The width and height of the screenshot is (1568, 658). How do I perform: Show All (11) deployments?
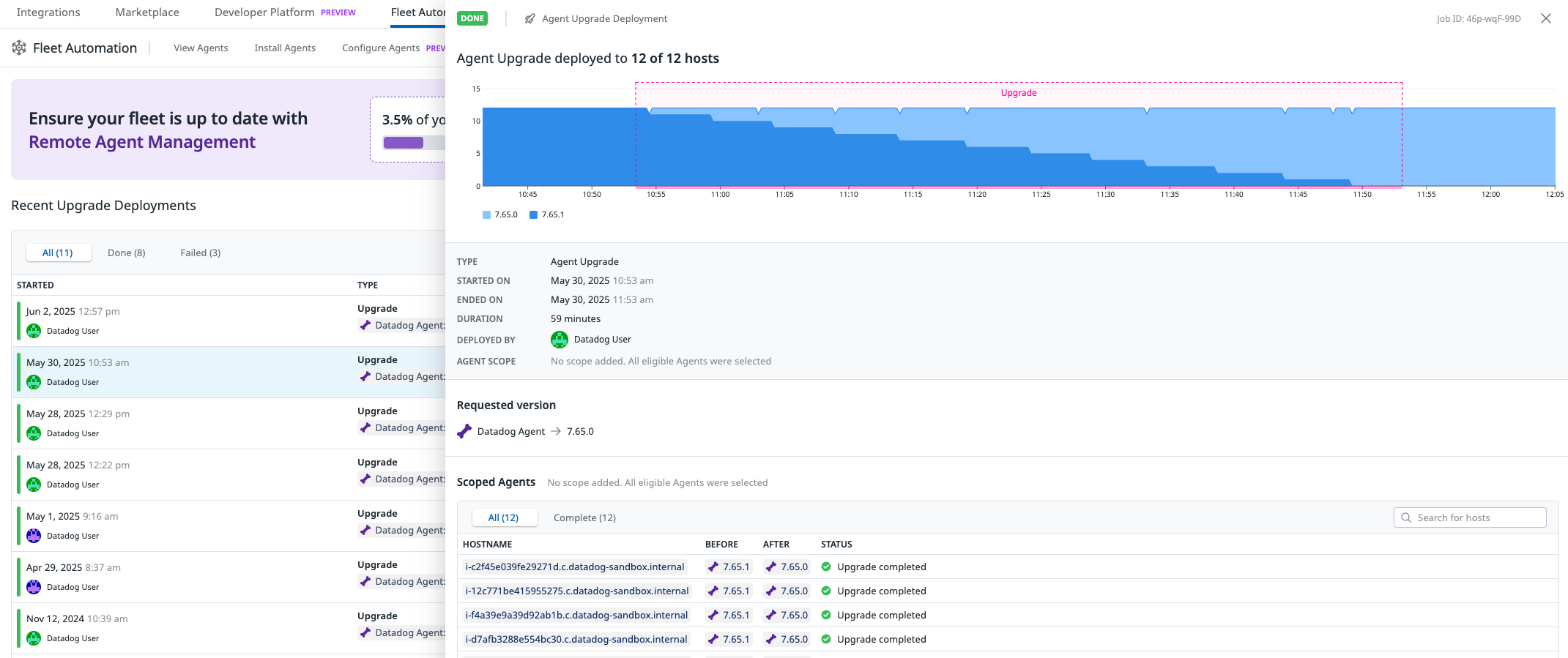point(59,253)
